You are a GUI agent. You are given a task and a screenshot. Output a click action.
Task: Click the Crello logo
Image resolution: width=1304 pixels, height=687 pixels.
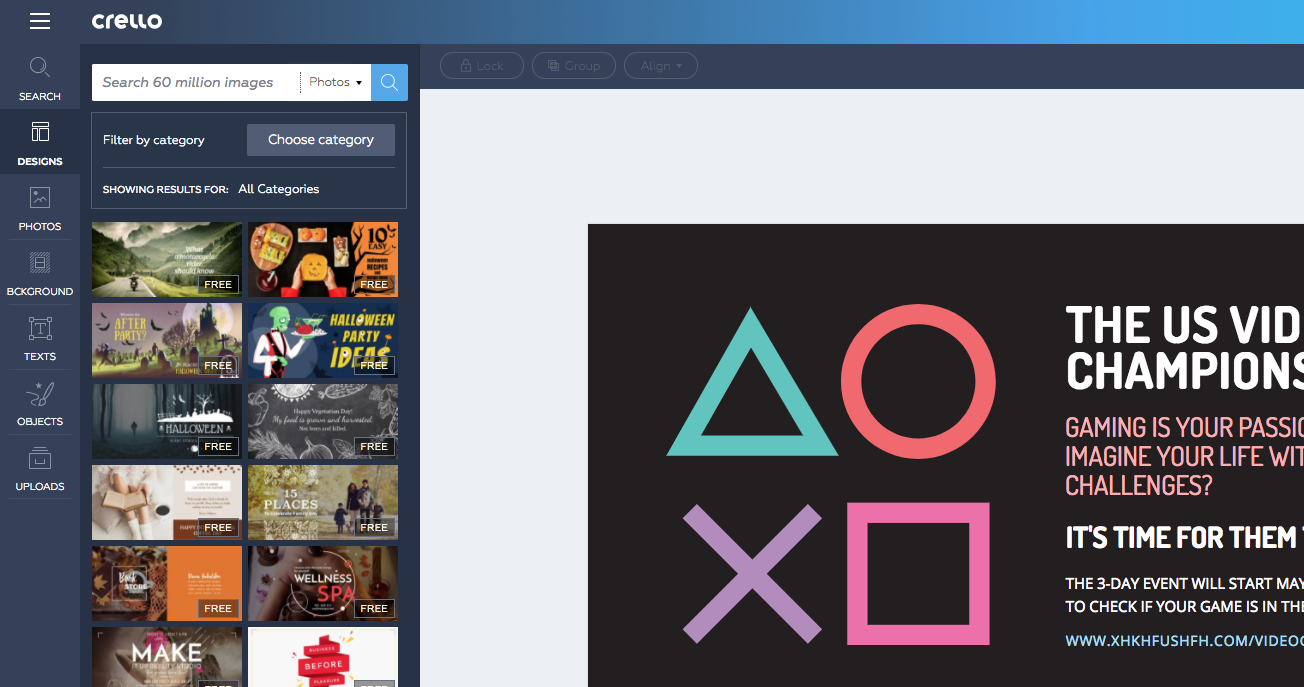point(127,21)
